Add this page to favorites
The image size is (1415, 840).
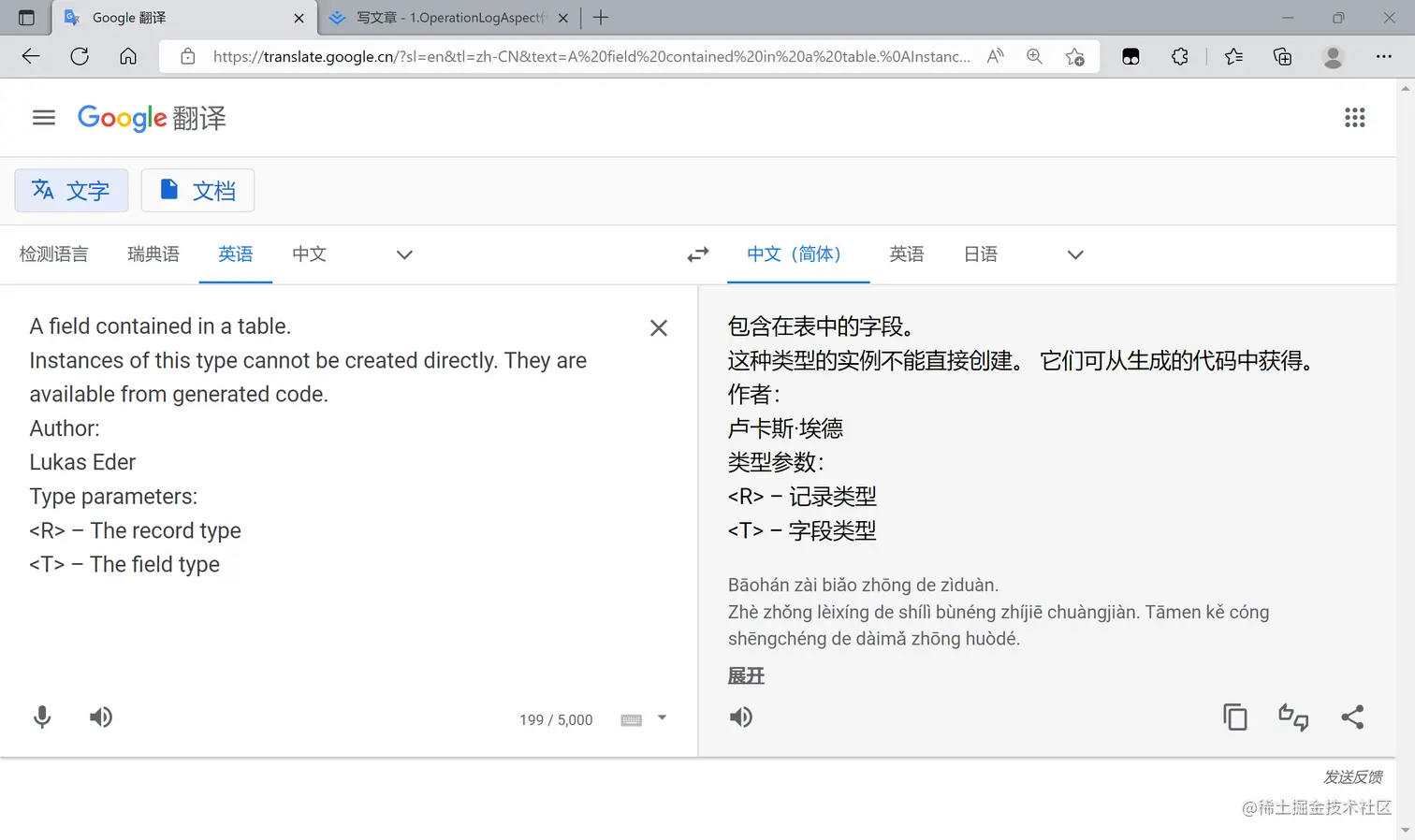pyautogui.click(x=1075, y=57)
